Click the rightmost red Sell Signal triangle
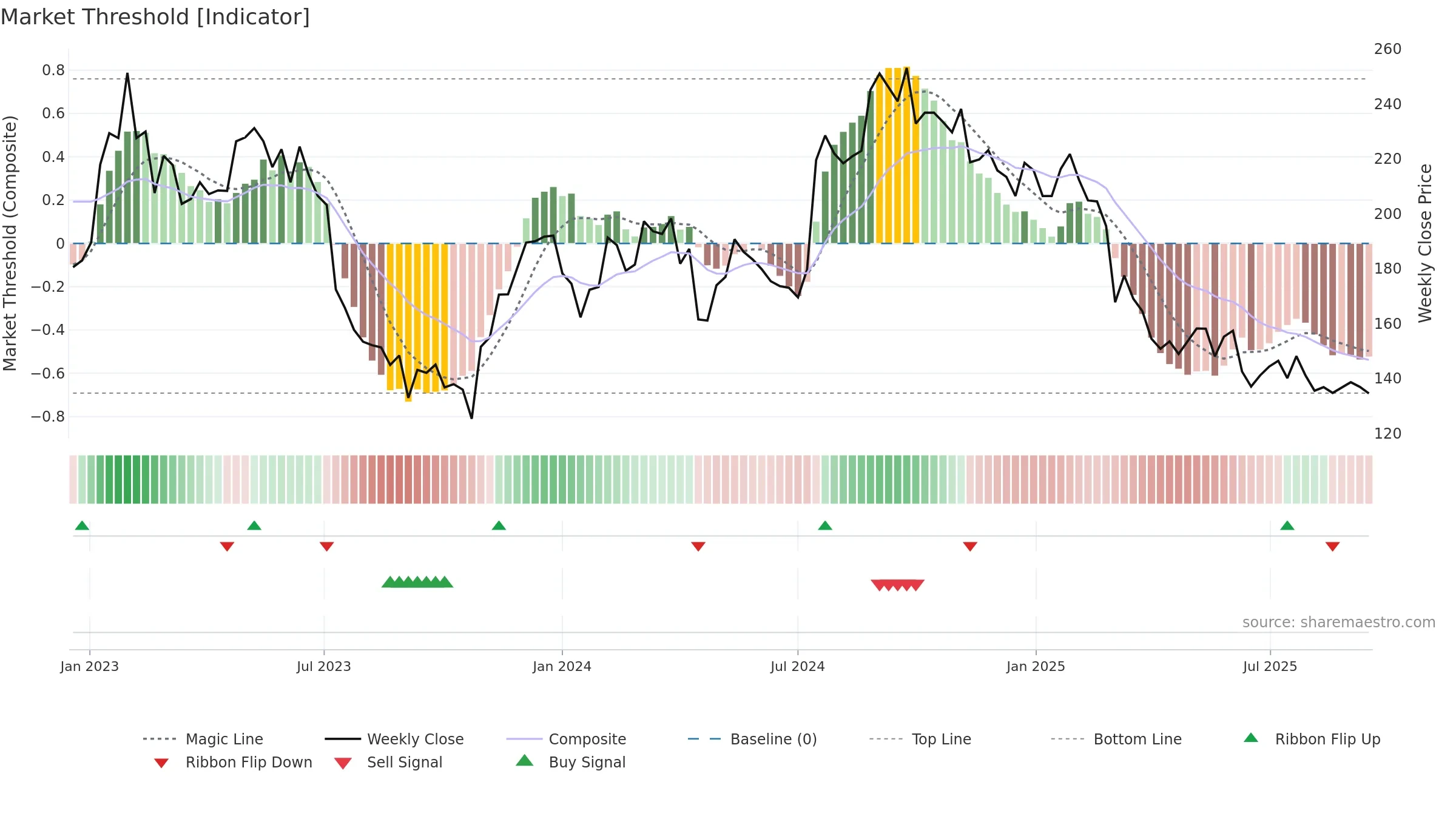The image size is (1456, 819). 916,585
